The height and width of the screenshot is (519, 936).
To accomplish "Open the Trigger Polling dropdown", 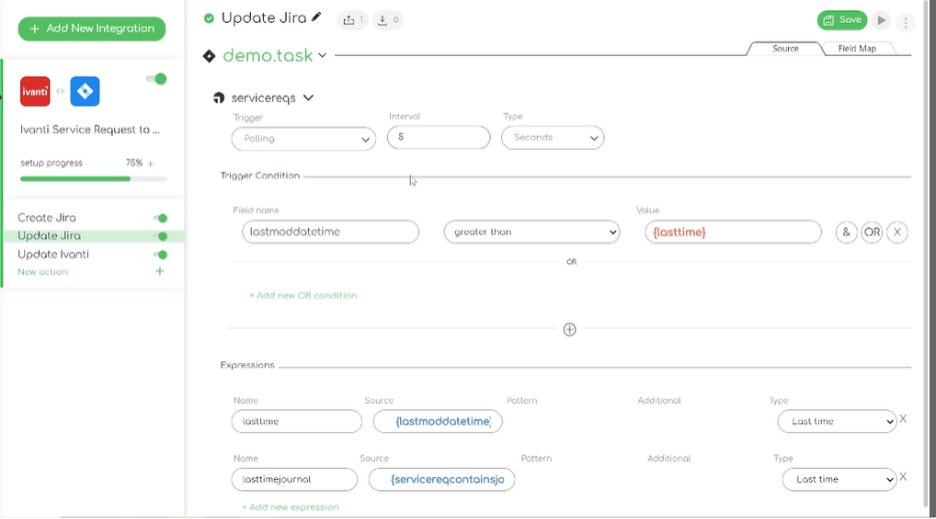I will (x=303, y=139).
